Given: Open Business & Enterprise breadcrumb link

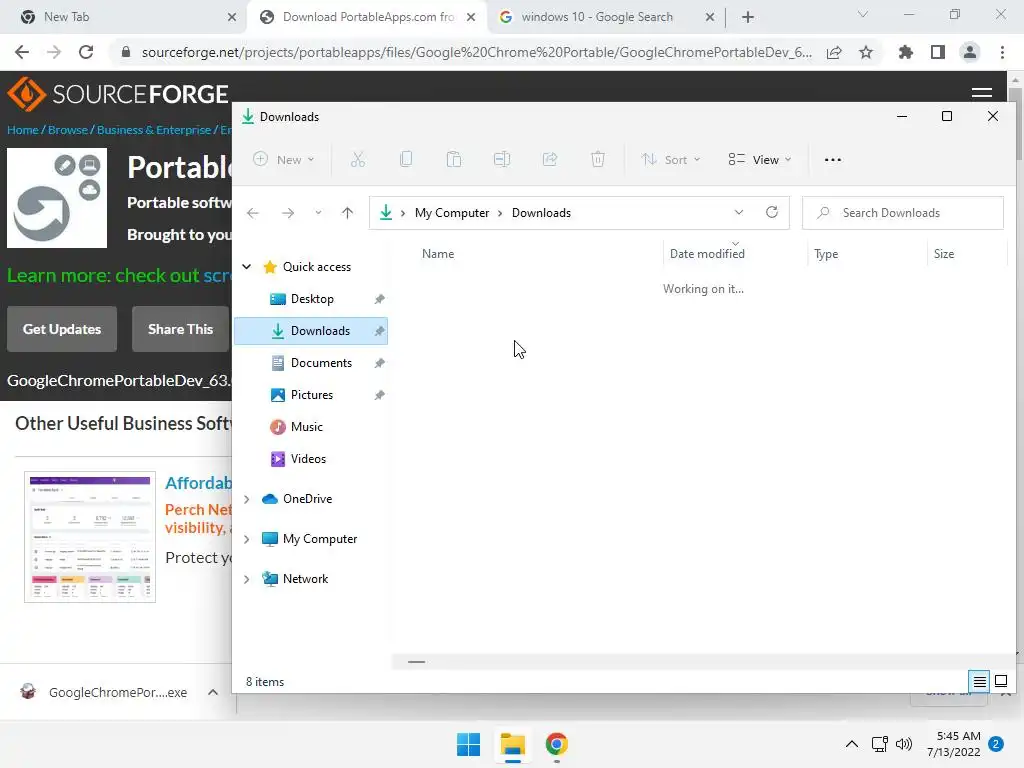Looking at the screenshot, I should tap(154, 130).
